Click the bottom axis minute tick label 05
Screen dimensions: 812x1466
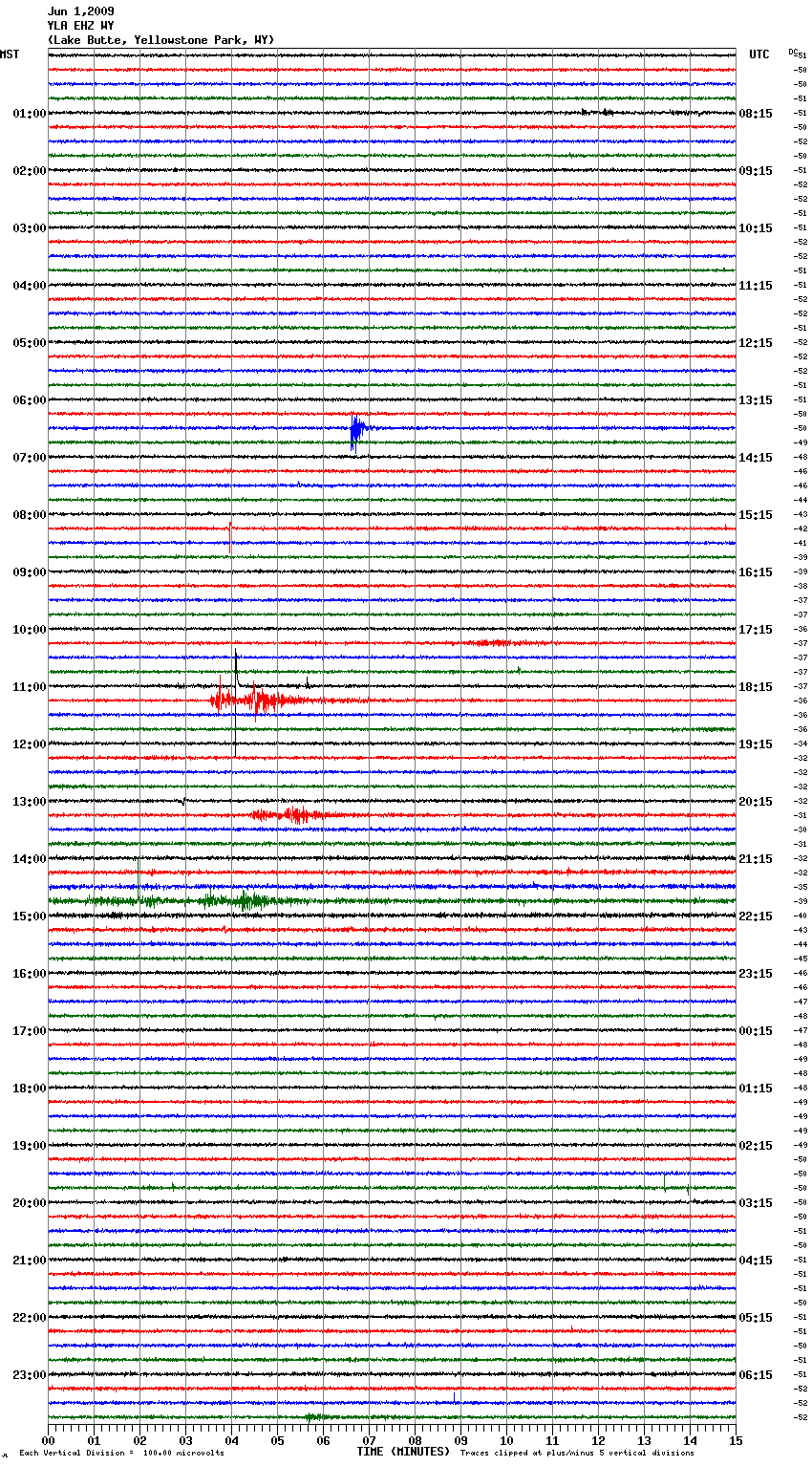[277, 1439]
